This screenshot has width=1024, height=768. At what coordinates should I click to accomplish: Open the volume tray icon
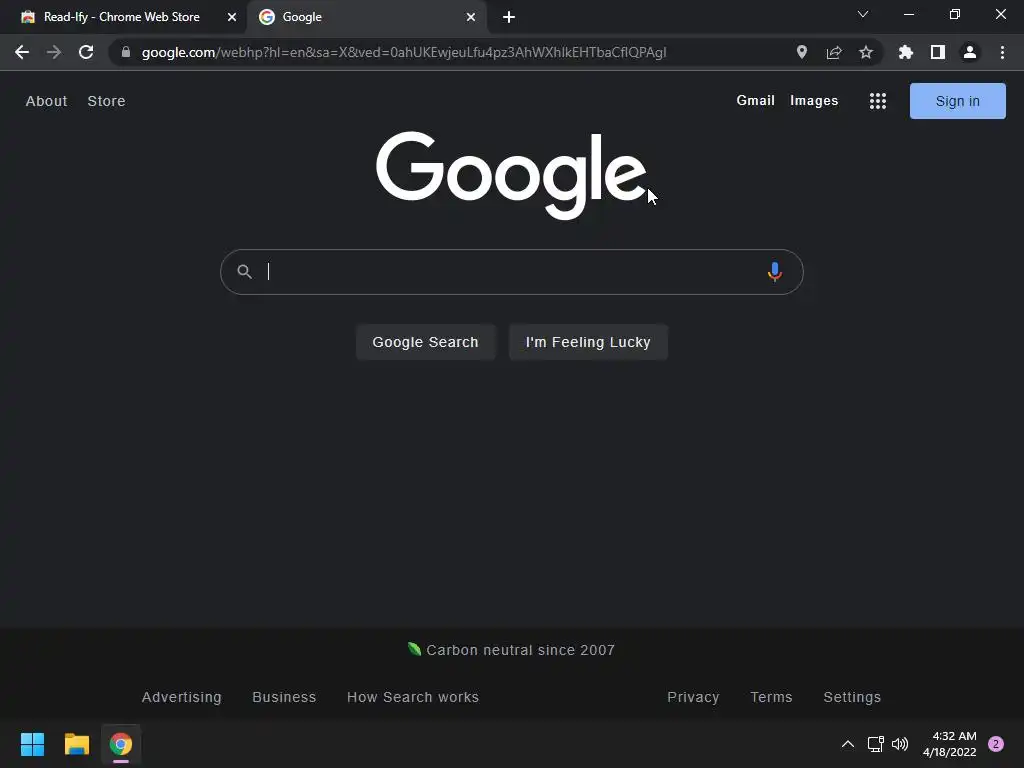click(x=900, y=744)
